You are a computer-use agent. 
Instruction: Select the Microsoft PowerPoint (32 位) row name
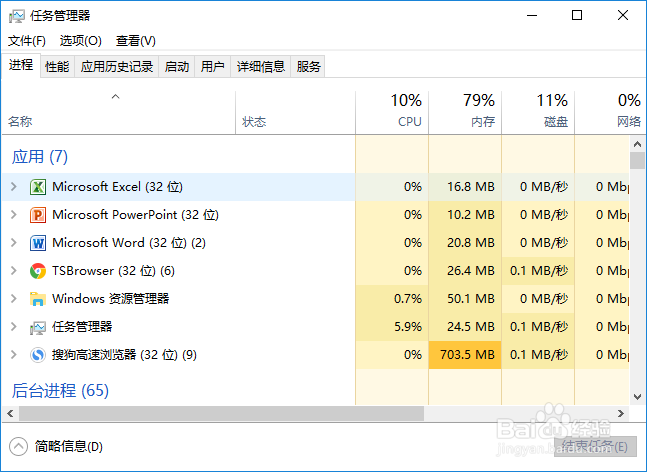[135, 215]
